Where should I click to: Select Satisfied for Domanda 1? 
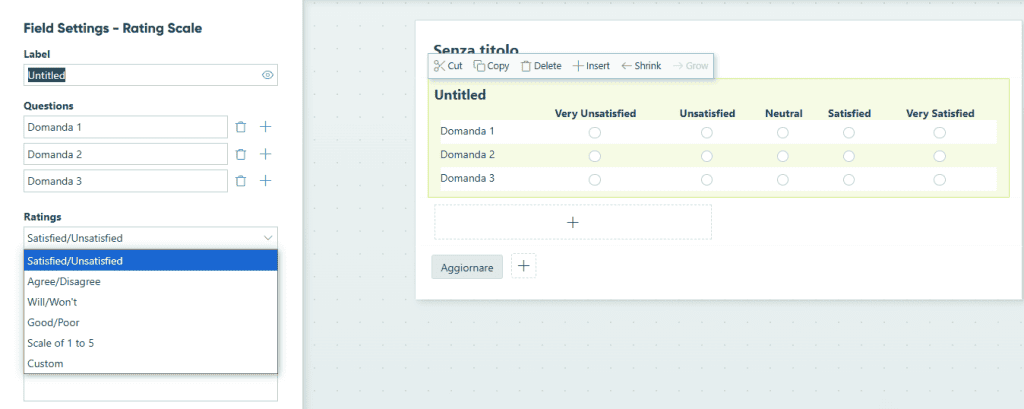tap(849, 133)
